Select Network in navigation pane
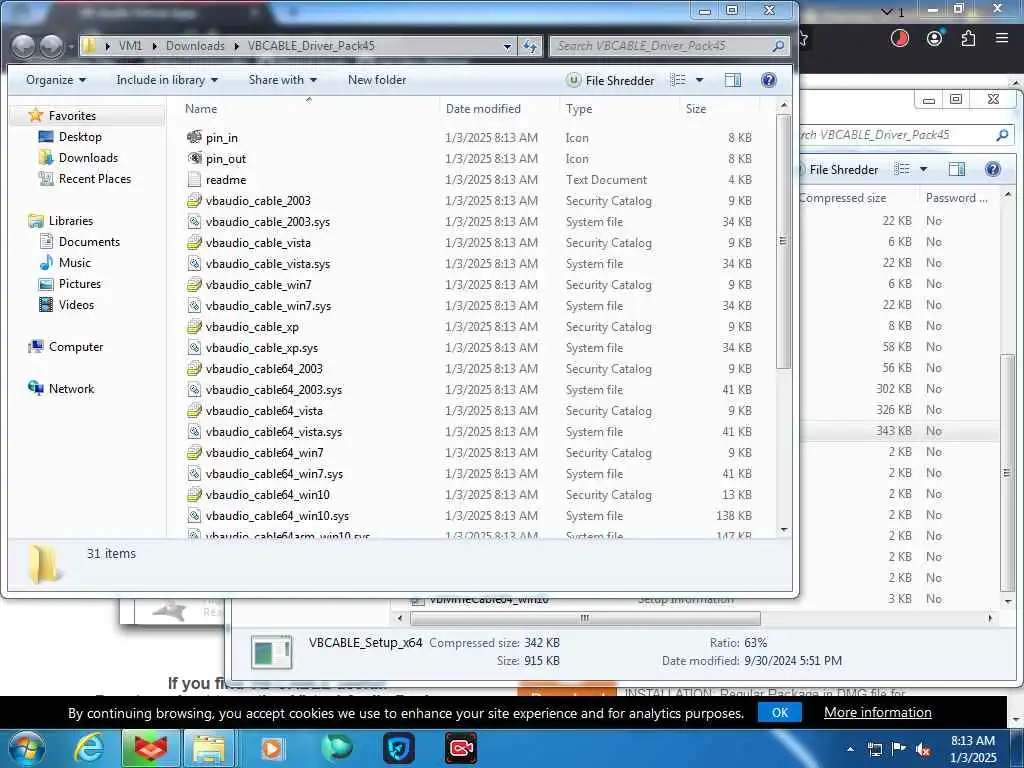Screen dimensions: 1024x768 71,389
